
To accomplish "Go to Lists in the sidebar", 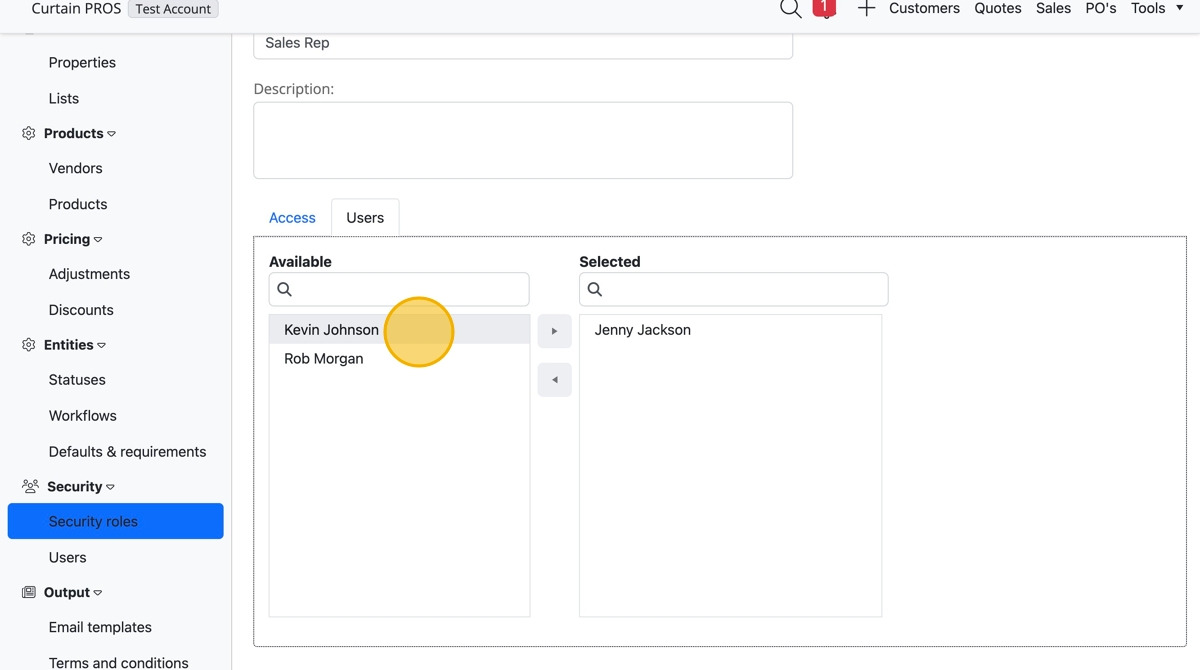I will 64,98.
